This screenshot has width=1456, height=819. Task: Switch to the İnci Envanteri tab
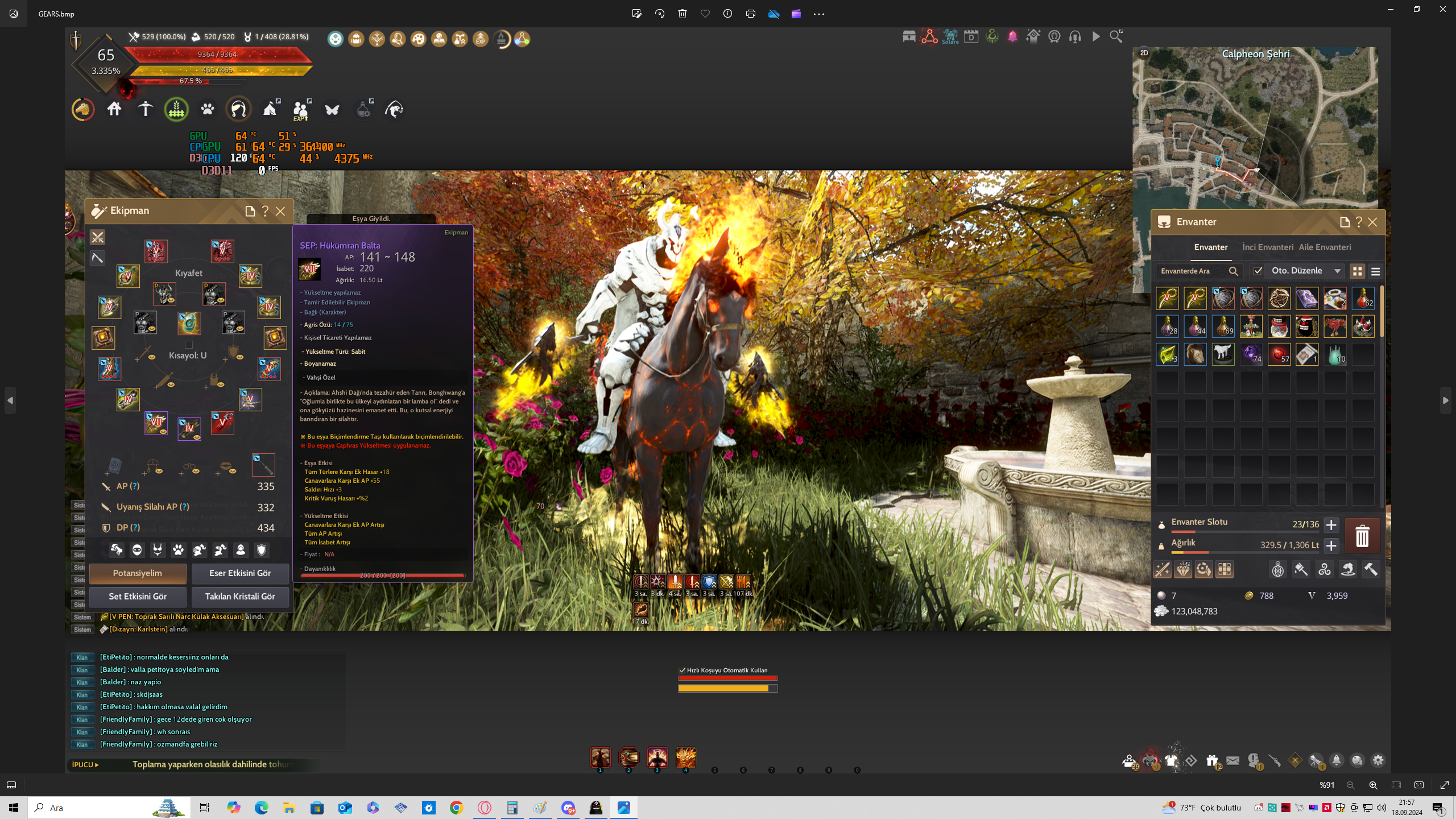[1268, 247]
